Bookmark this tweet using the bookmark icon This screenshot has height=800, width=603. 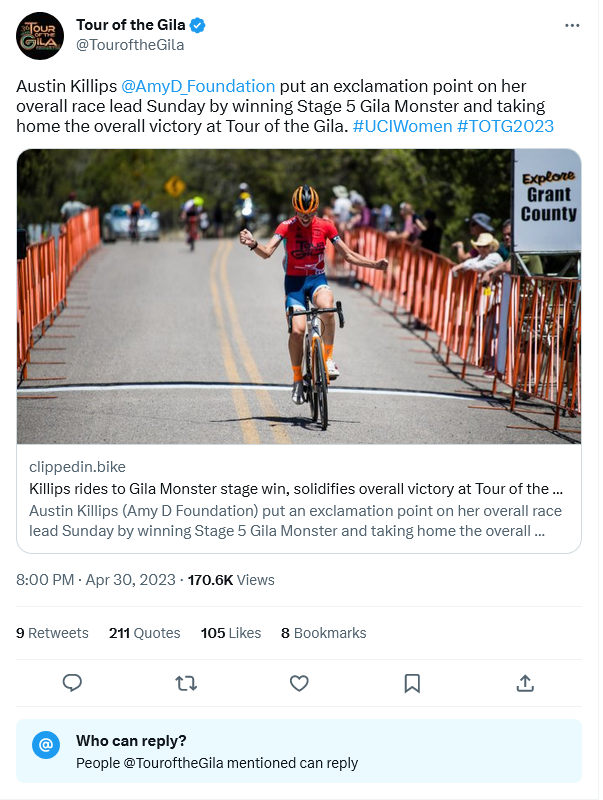412,683
